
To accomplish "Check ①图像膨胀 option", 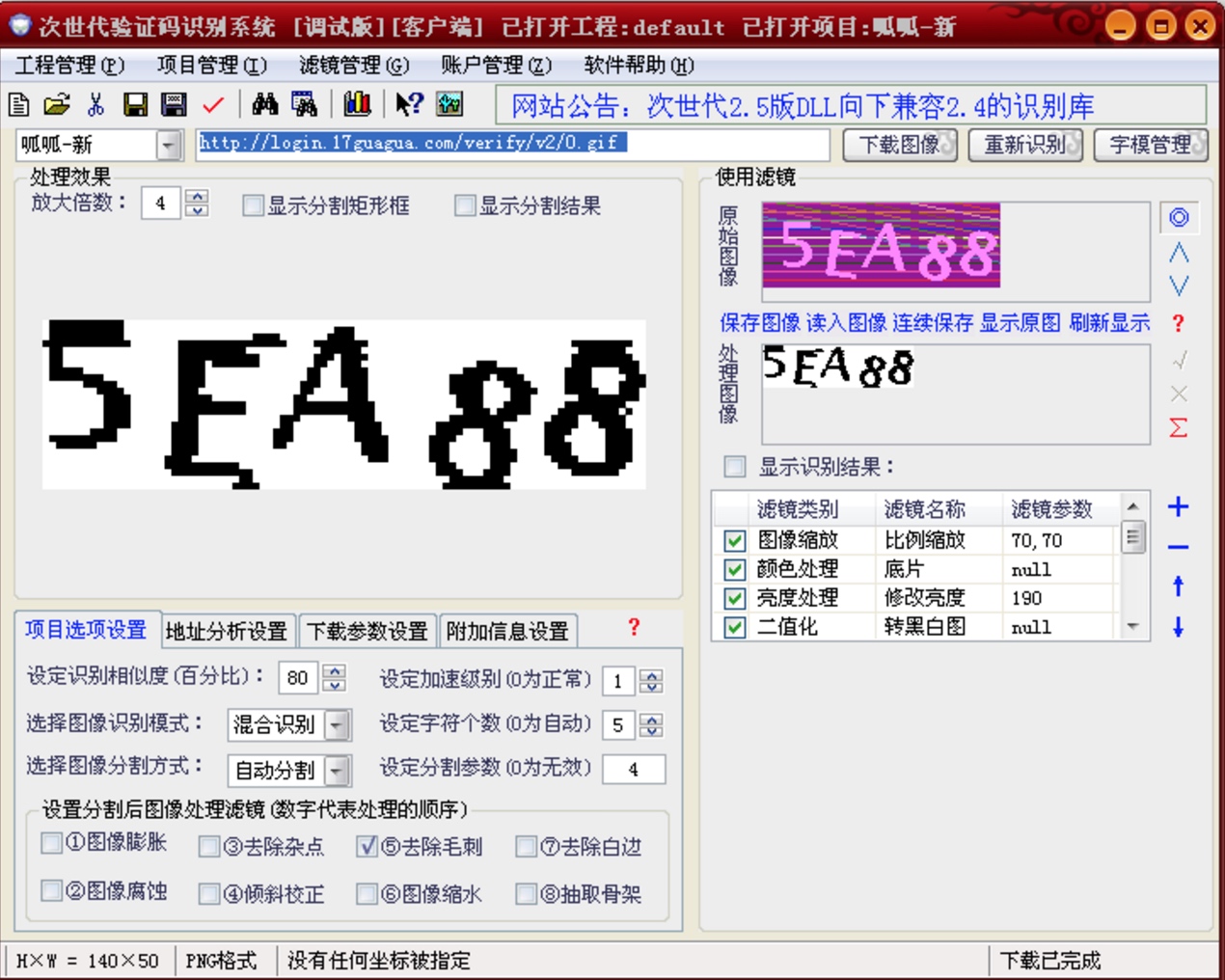I will click(52, 843).
